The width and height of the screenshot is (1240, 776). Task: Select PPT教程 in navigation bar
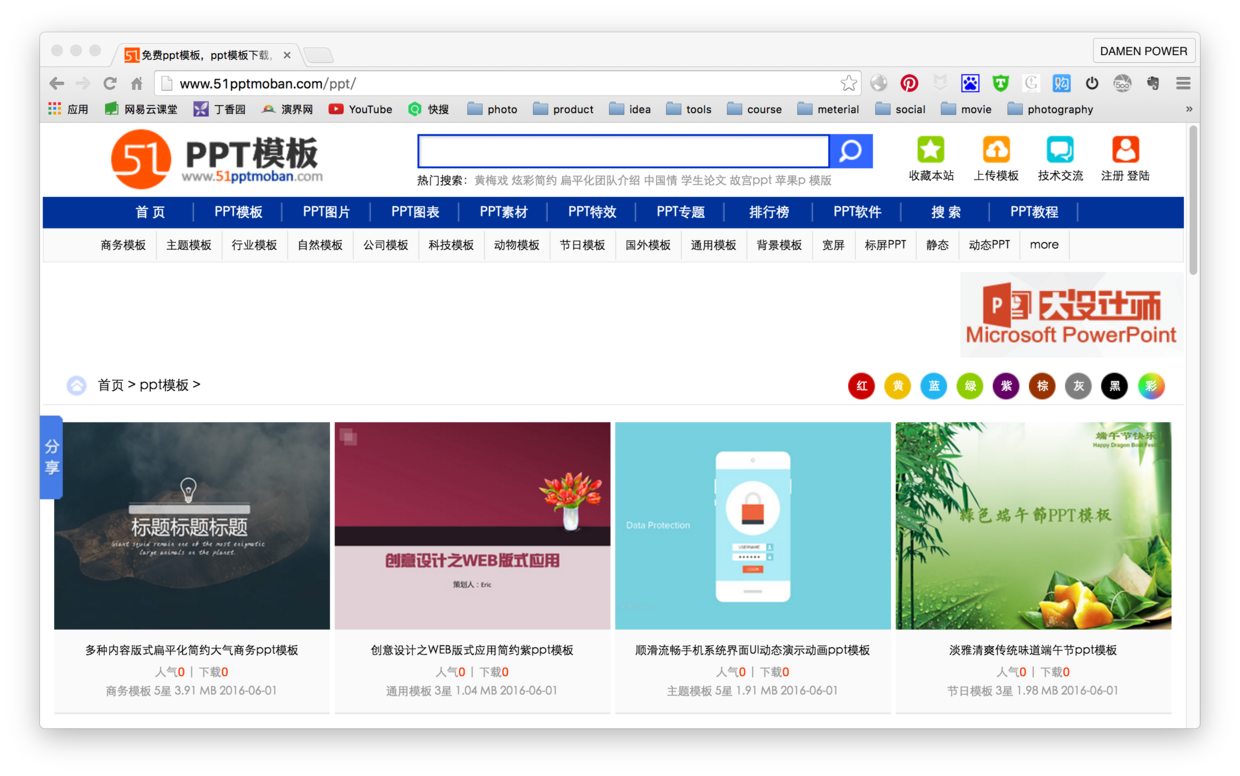(x=1034, y=212)
